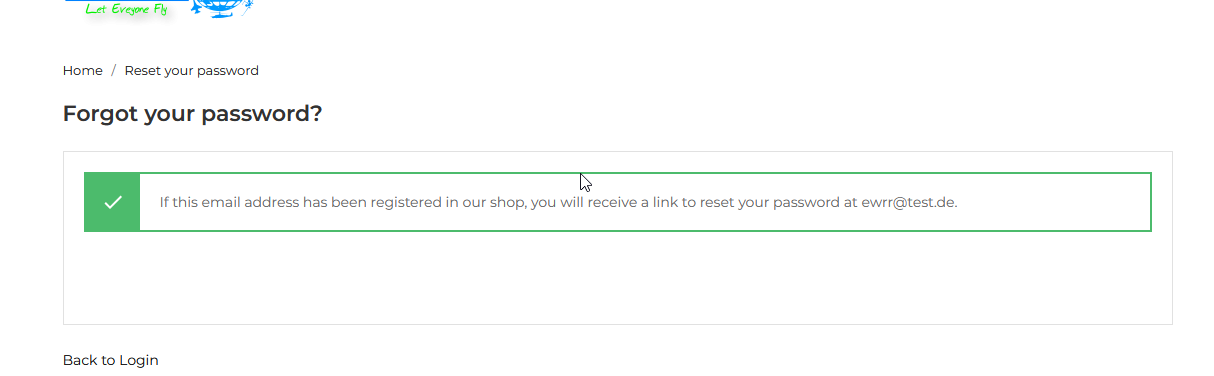This screenshot has height=376, width=1214.
Task: Click the word 'Forgot' in the page title
Action: tap(100, 114)
